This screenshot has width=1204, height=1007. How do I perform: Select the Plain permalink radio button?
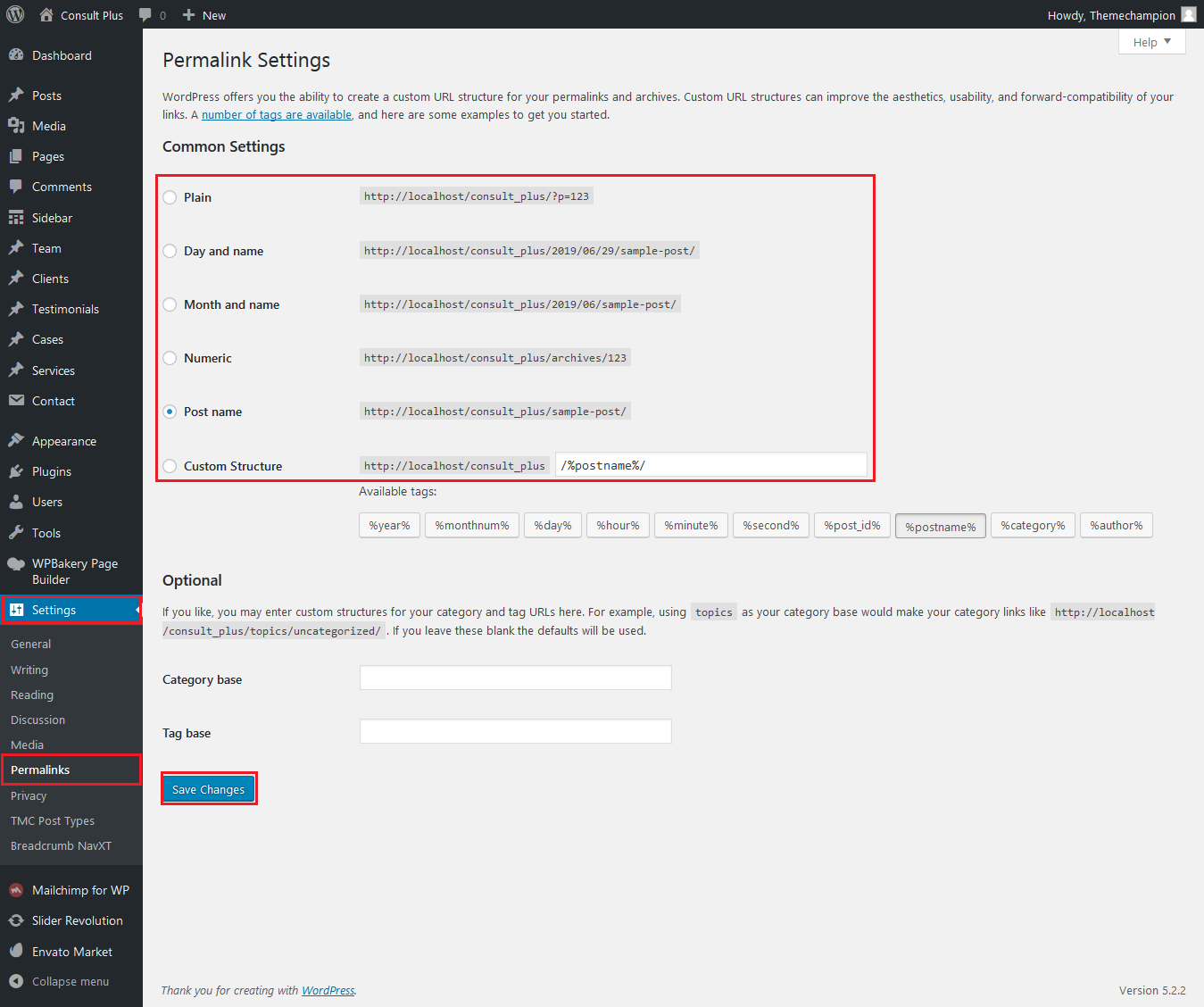pos(170,197)
